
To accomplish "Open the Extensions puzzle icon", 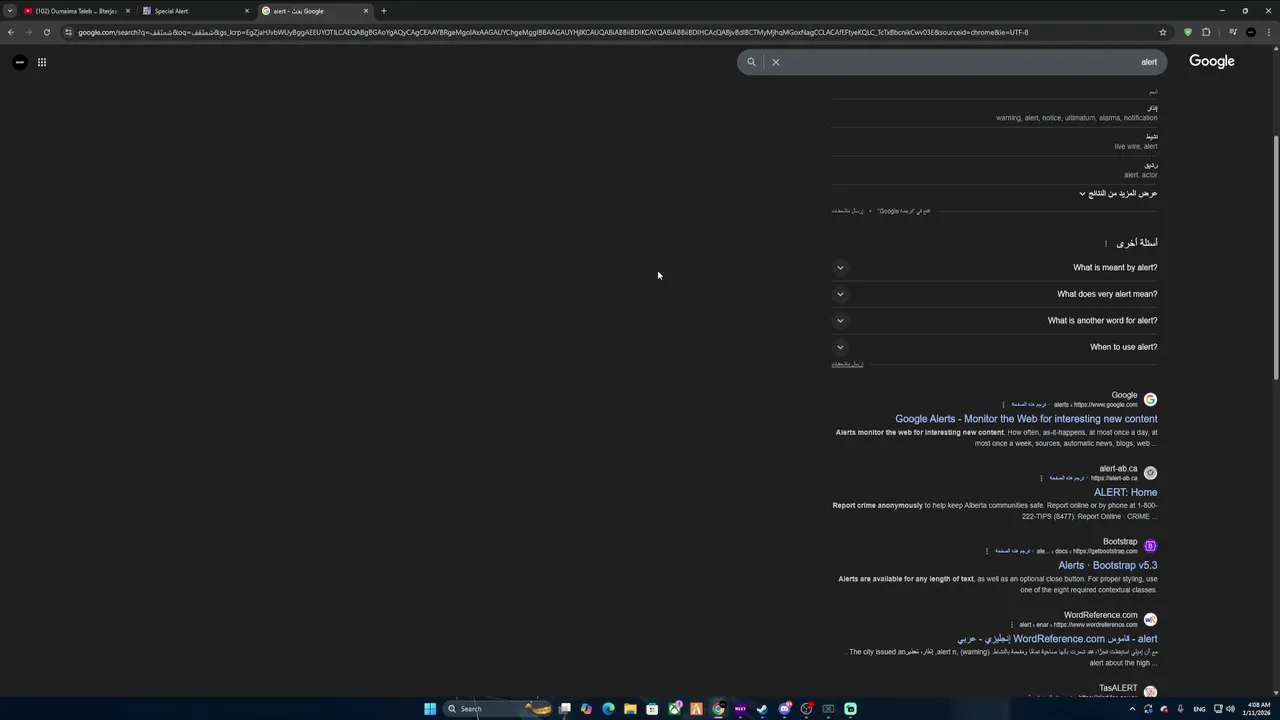I will pos(1206,32).
